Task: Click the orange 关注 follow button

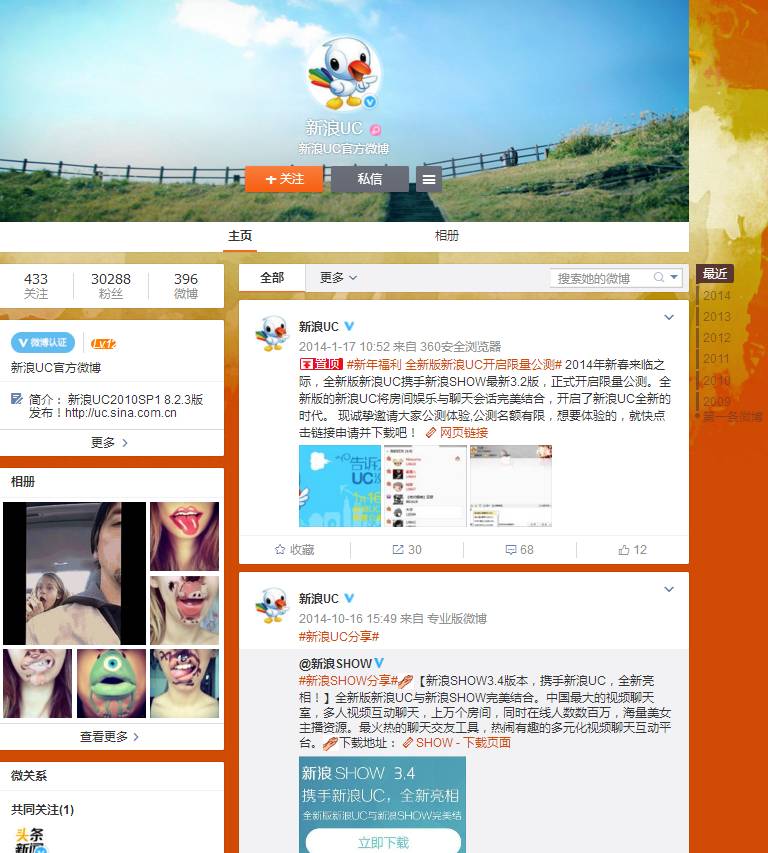Action: tap(284, 179)
